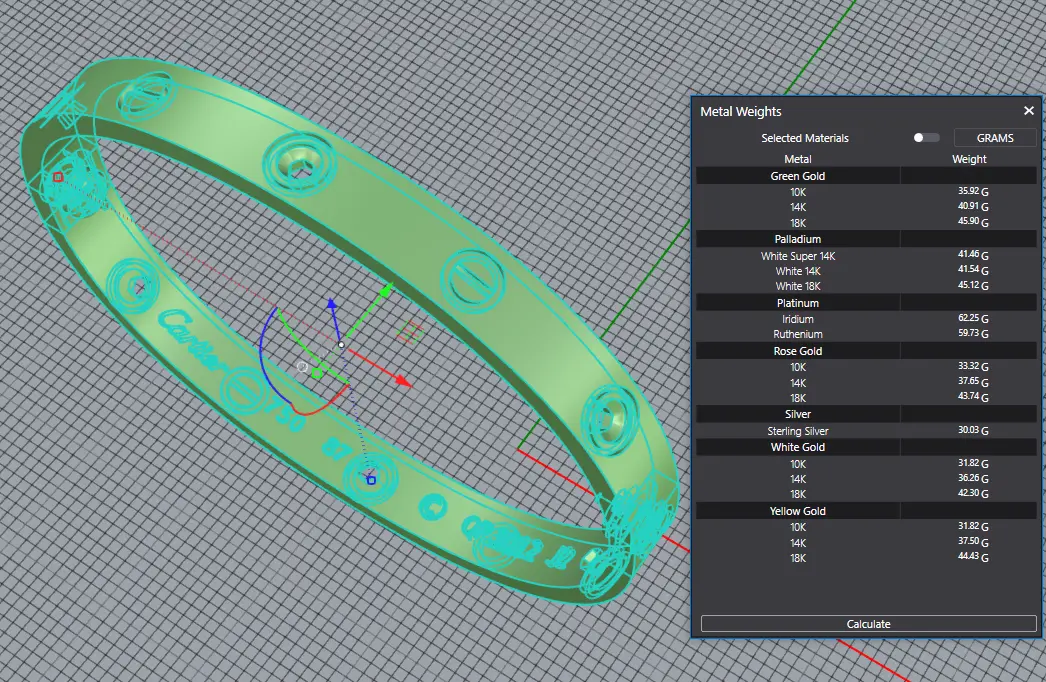Click the blue square gumball scale handle

(x=371, y=480)
